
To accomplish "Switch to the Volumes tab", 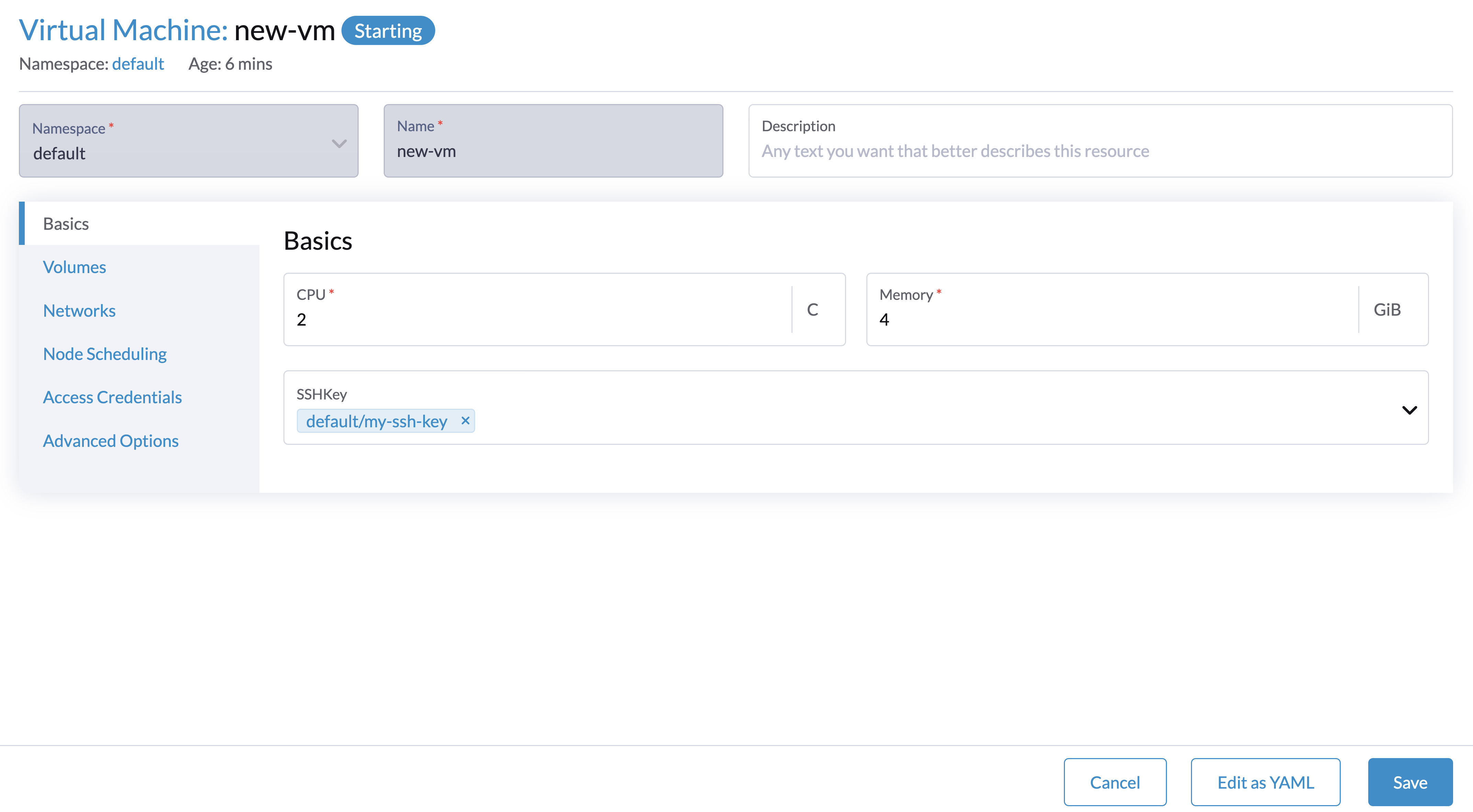I will (74, 267).
